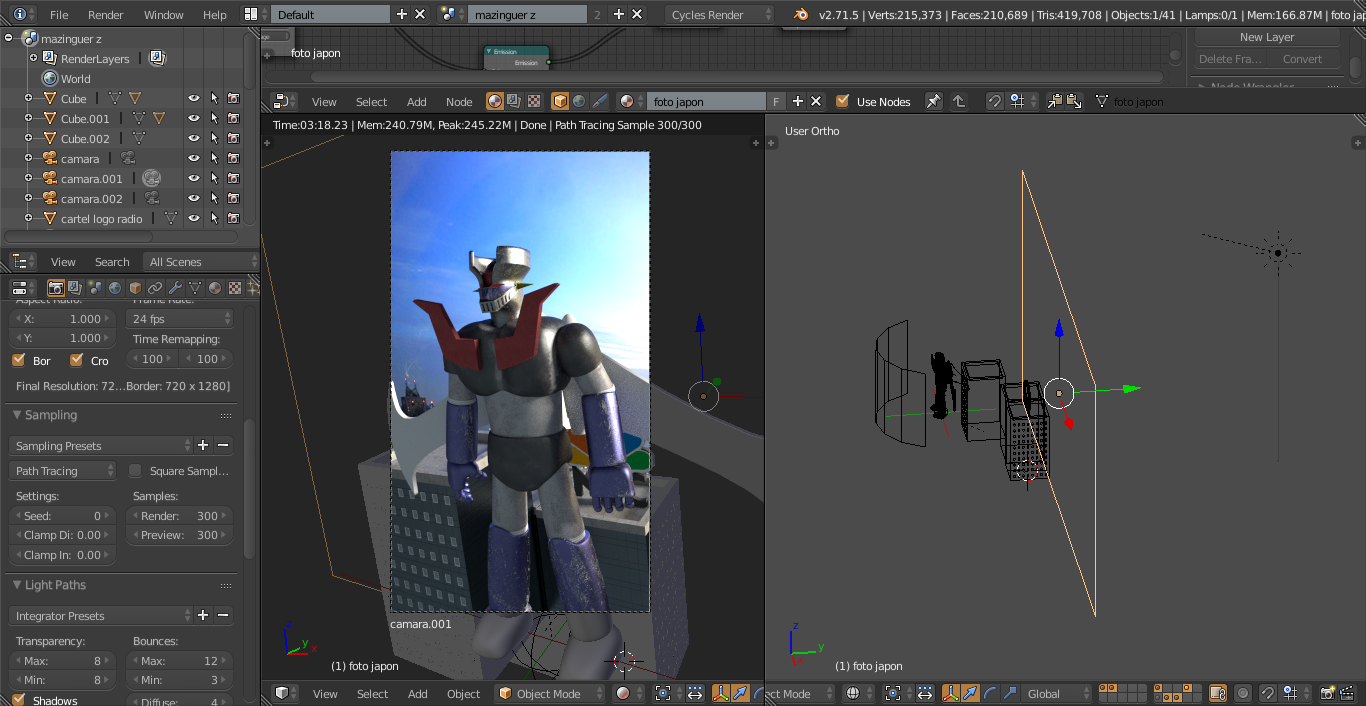This screenshot has width=1366, height=706.
Task: Open the World properties globe icon
Action: click(x=115, y=288)
